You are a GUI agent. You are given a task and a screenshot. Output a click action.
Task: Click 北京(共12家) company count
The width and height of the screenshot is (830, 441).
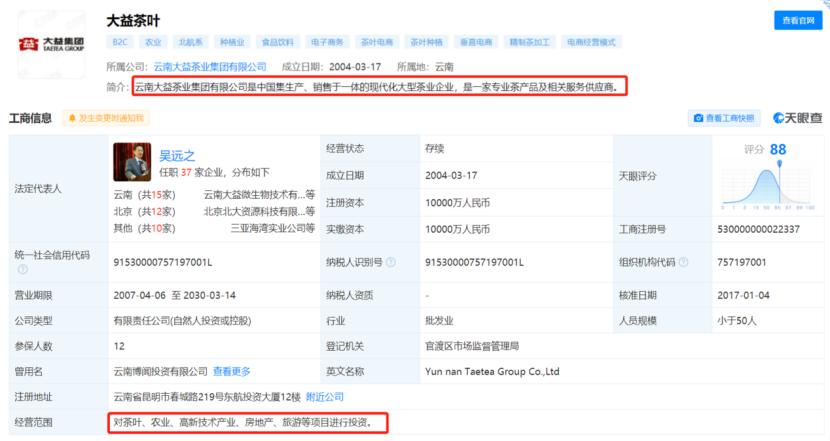[x=145, y=211]
